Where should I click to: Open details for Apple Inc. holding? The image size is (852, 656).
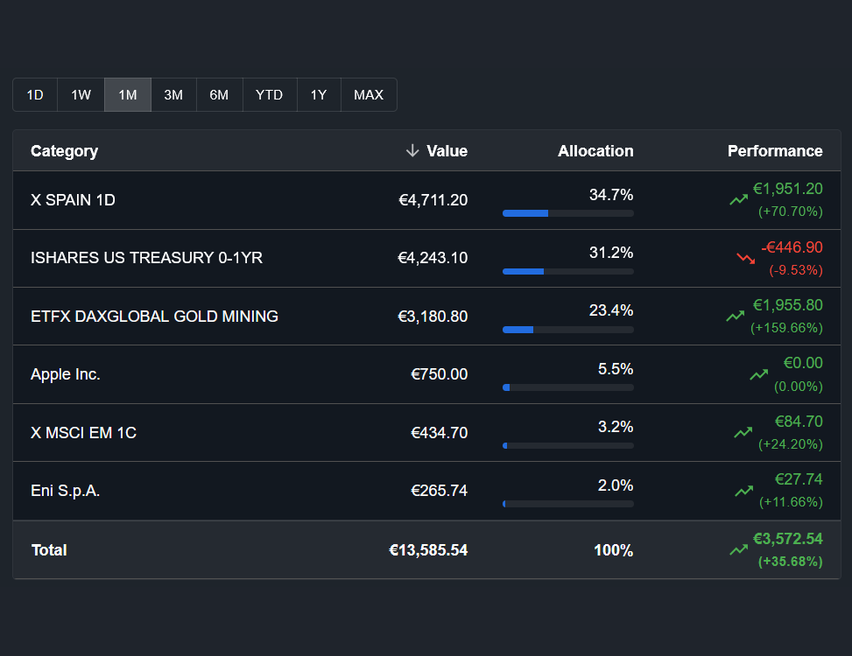pyautogui.click(x=65, y=374)
